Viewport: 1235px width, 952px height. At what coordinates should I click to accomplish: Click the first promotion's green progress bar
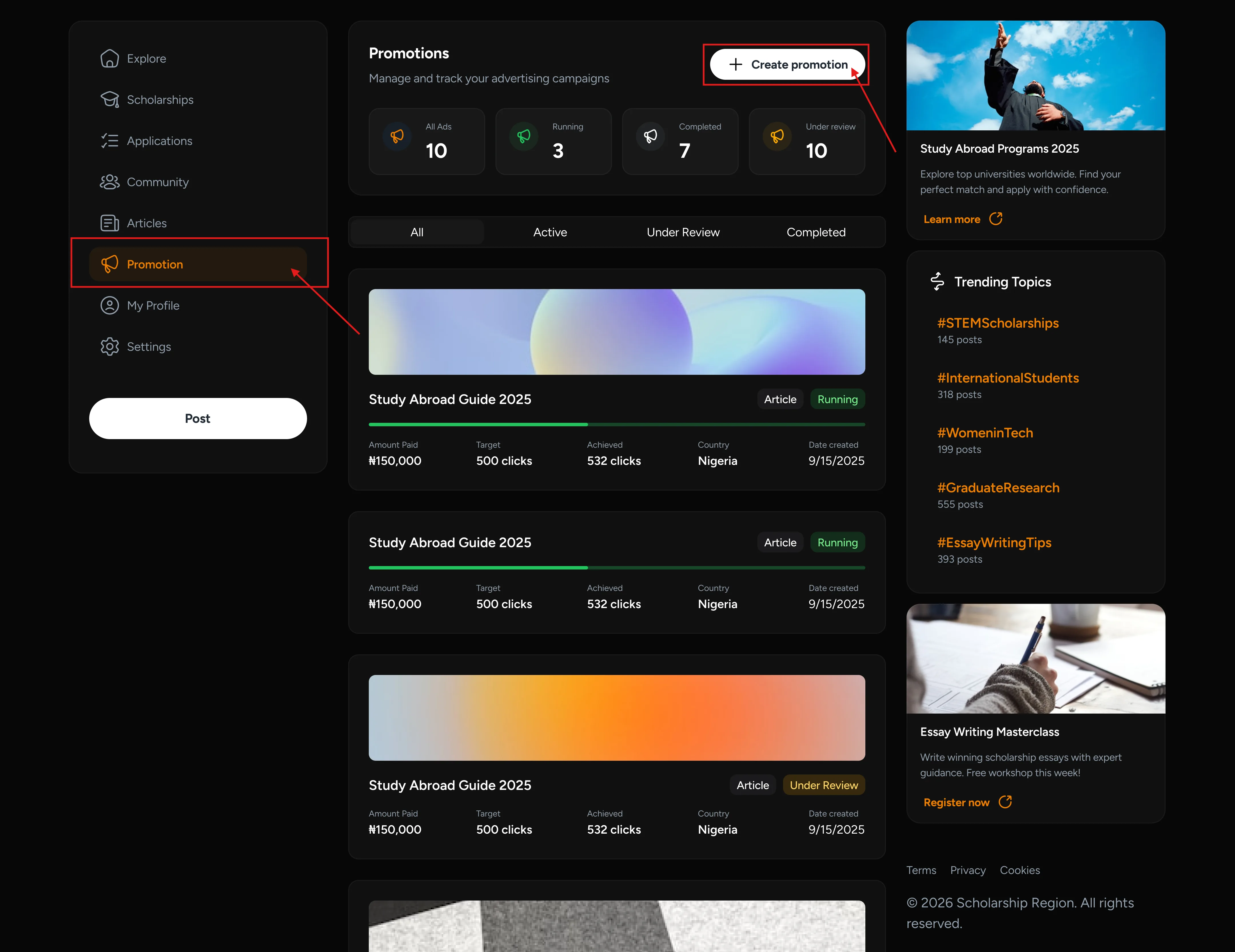pyautogui.click(x=617, y=424)
